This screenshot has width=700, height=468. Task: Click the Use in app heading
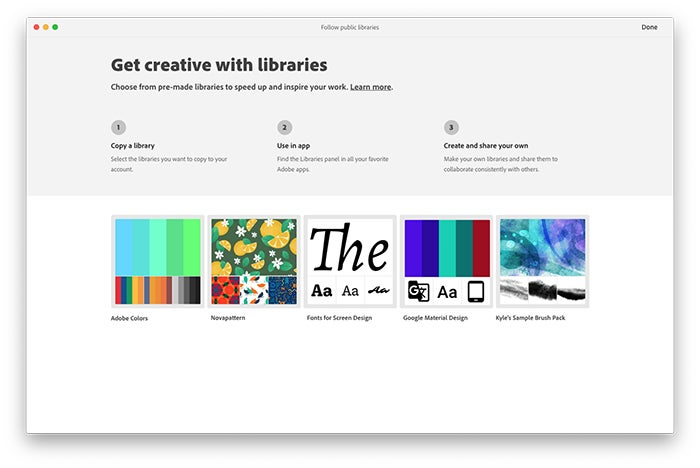coord(293,146)
